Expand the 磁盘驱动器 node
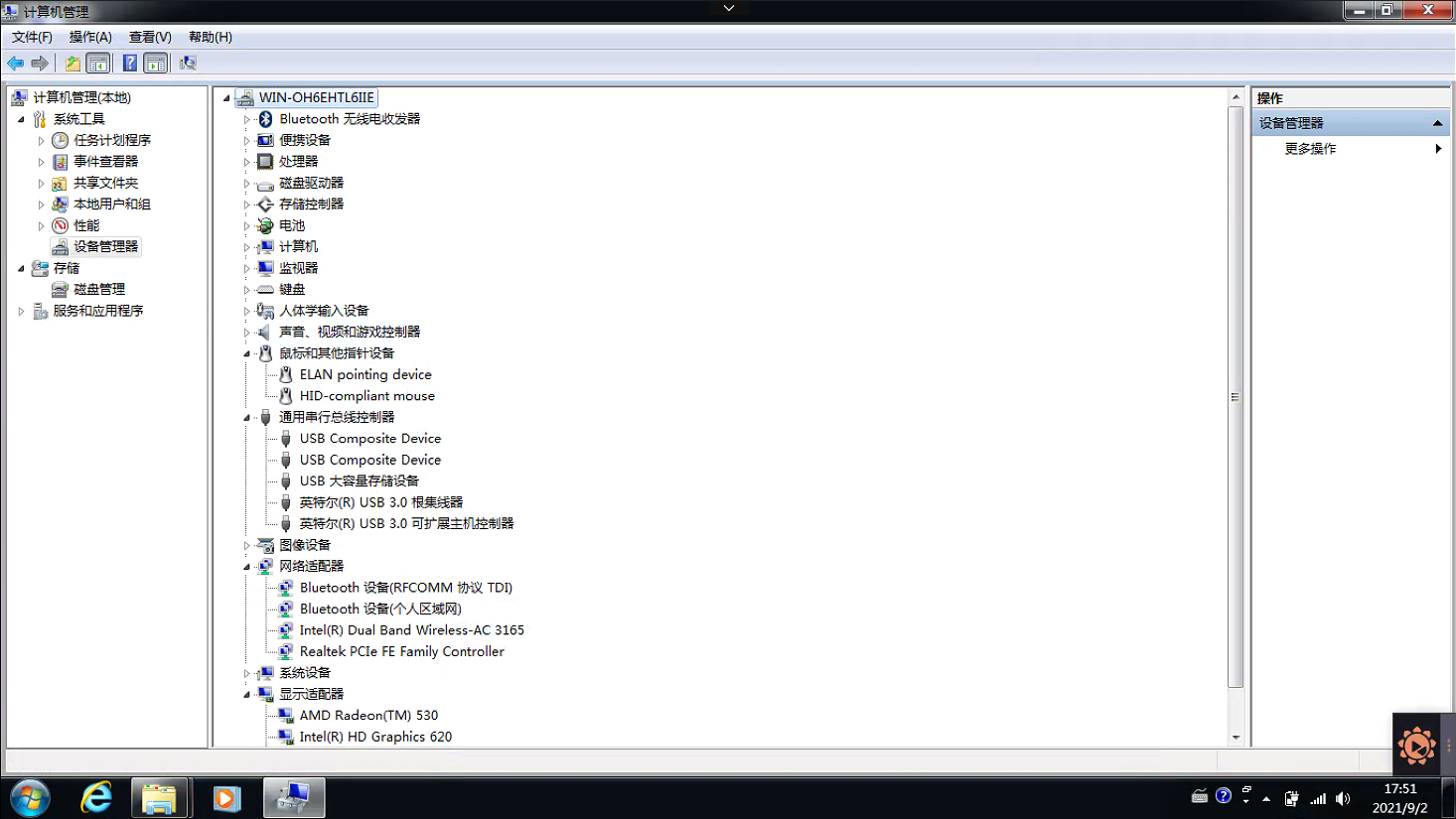Screen dimensions: 1456x819 (247, 184)
